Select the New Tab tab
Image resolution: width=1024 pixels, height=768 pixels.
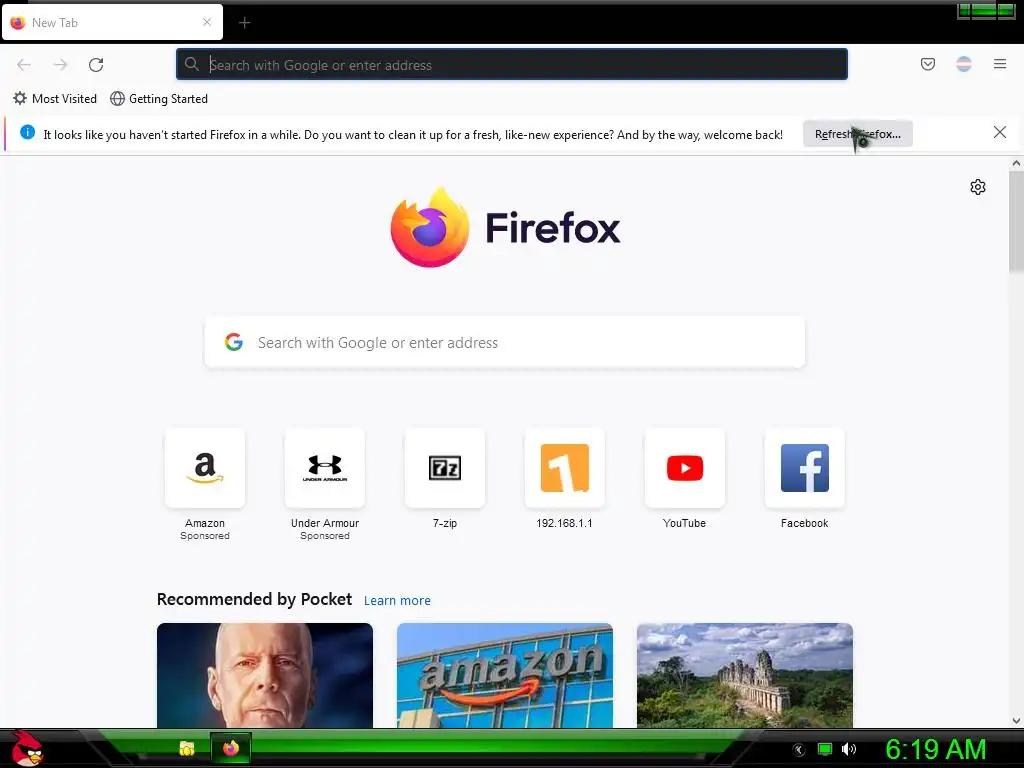click(x=112, y=22)
